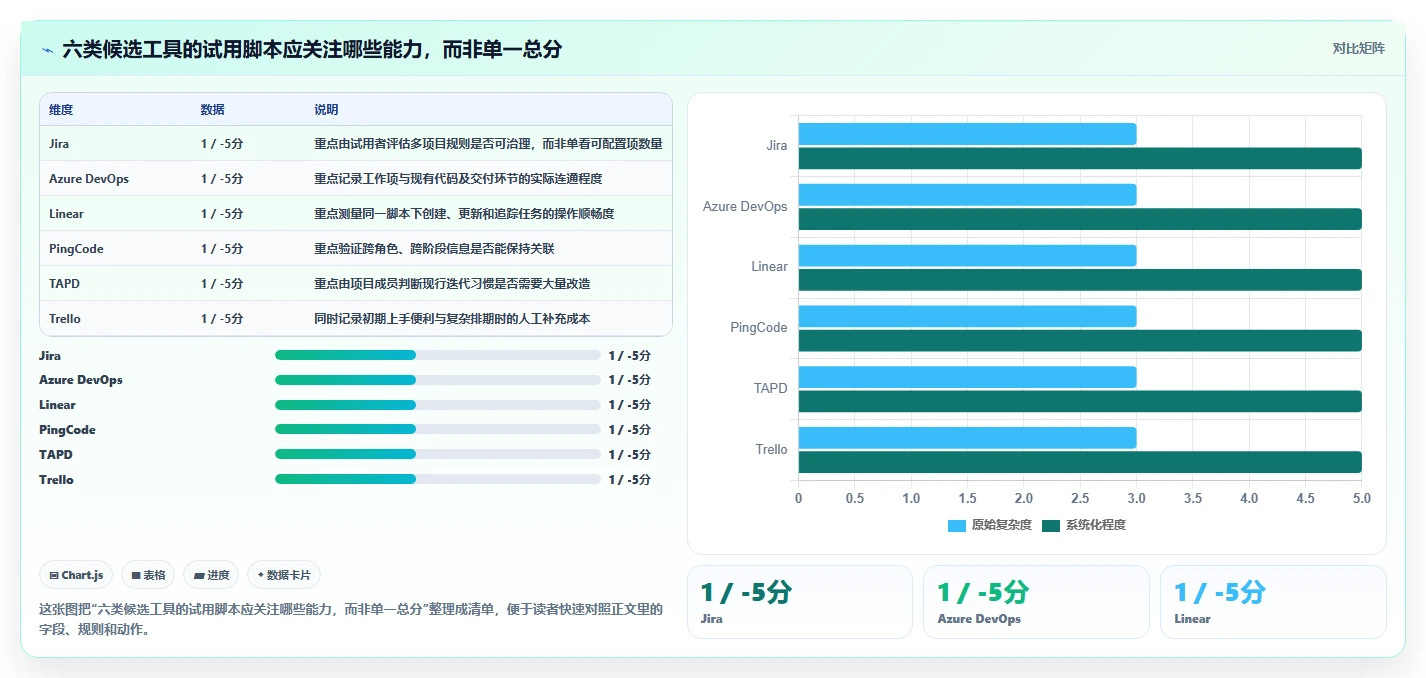Click the description starting 重点由试用者评估多项目规则
The image size is (1426, 678).
(488, 144)
